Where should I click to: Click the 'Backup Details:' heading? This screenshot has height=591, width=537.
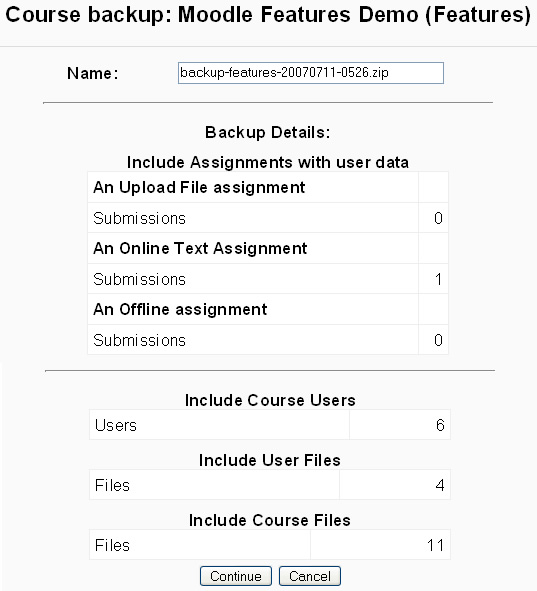[268, 132]
